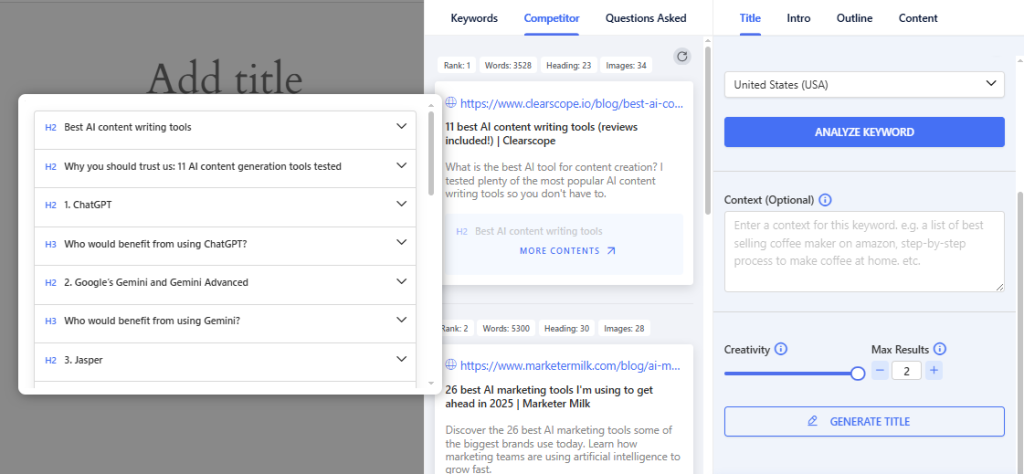Viewport: 1024px width, 474px height.
Task: Click '26 best AI marketing tools' result title
Action: [x=549, y=397]
